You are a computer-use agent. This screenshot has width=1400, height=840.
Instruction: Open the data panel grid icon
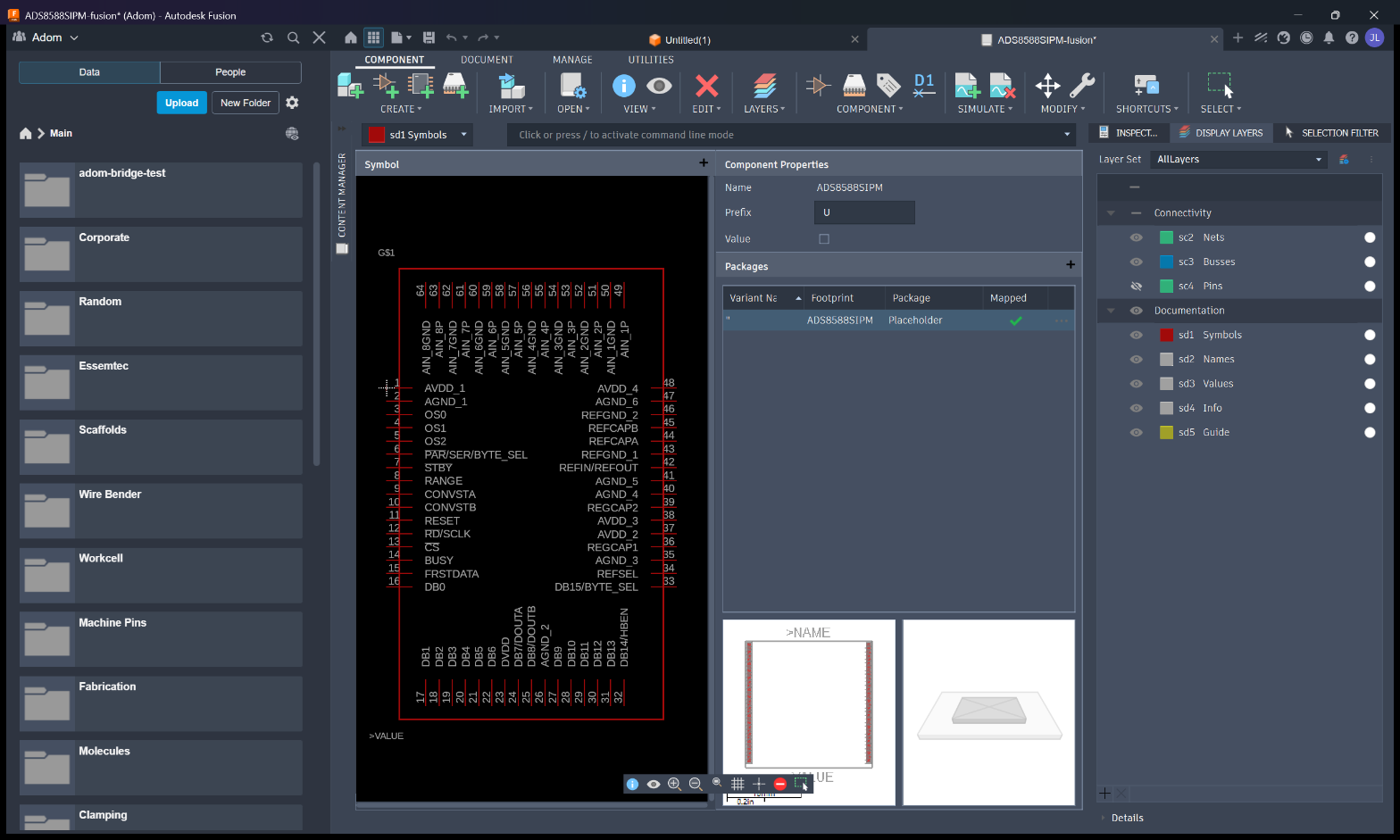coord(373,37)
